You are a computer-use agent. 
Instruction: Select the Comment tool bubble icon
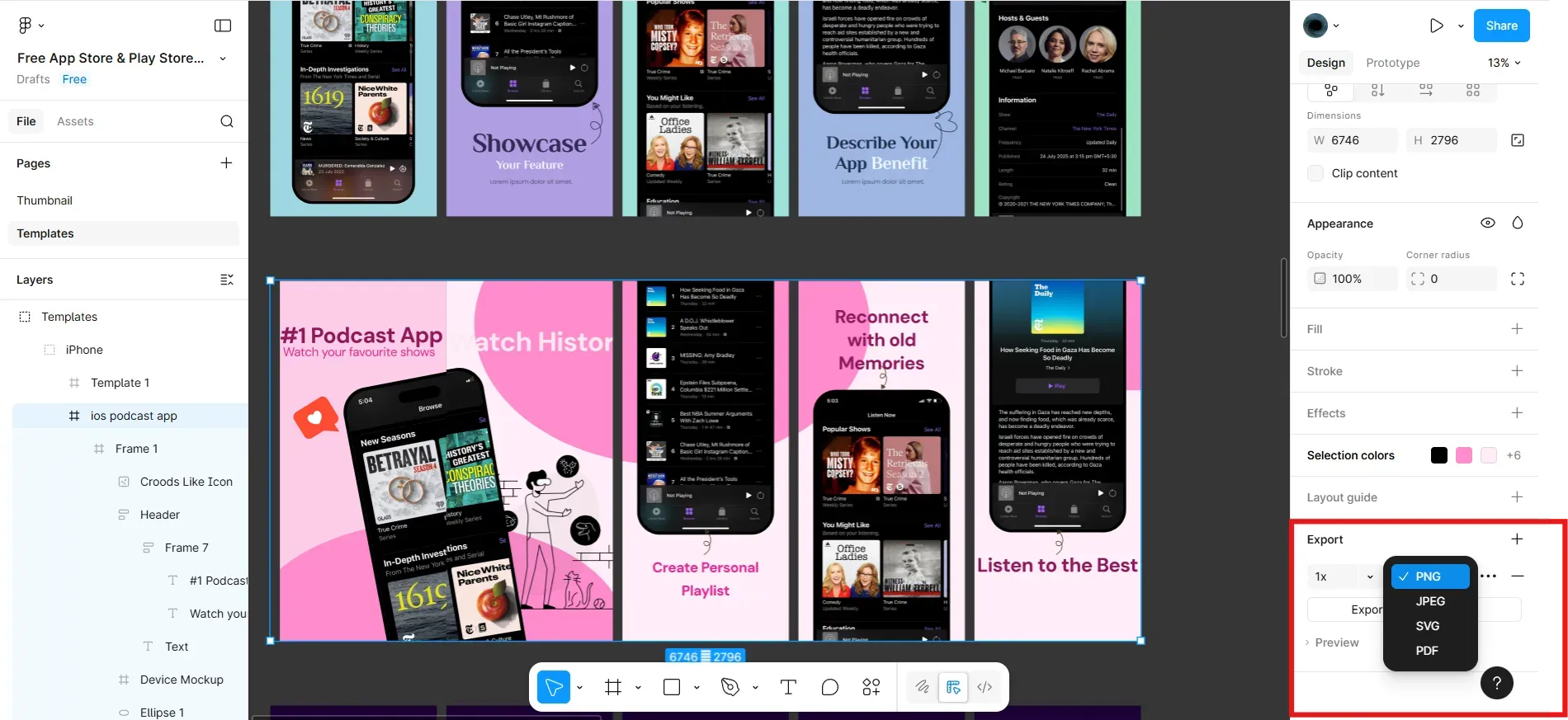click(x=830, y=687)
